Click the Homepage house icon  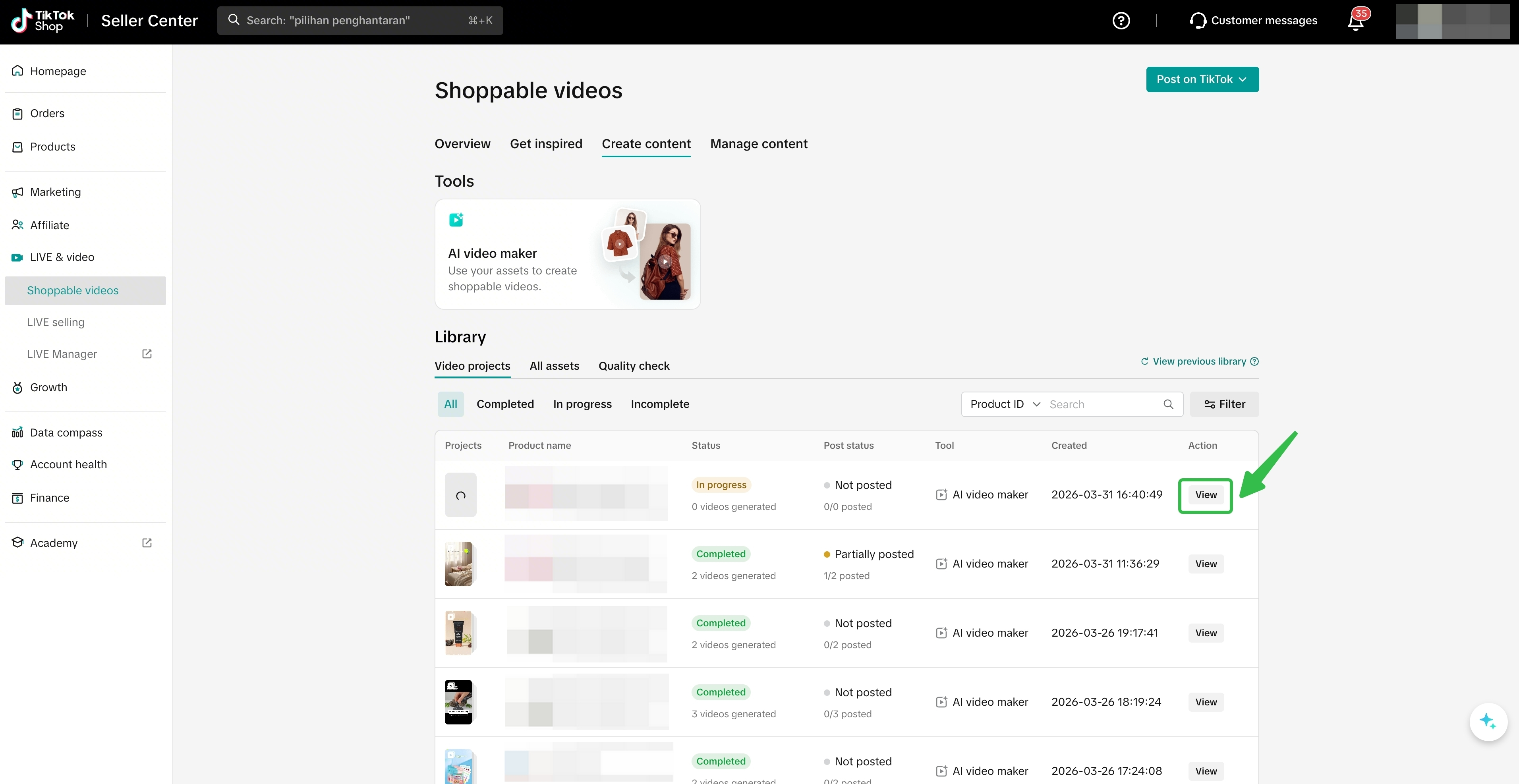[18, 71]
